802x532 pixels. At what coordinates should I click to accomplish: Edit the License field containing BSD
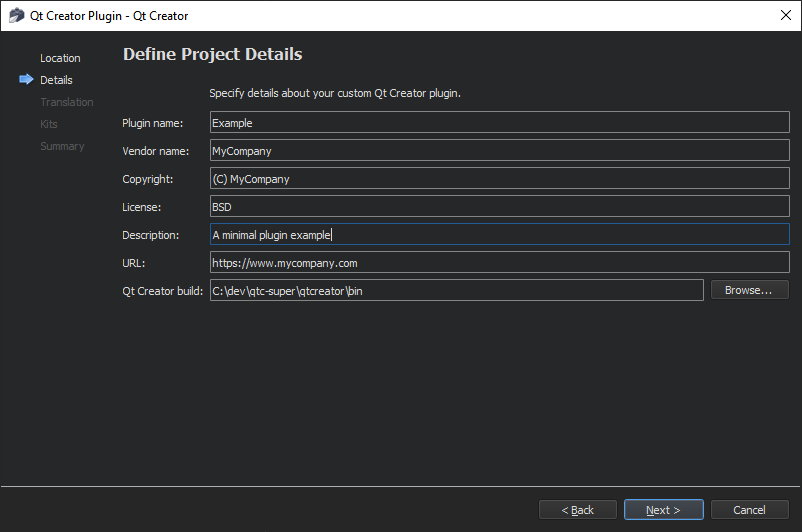(x=499, y=207)
